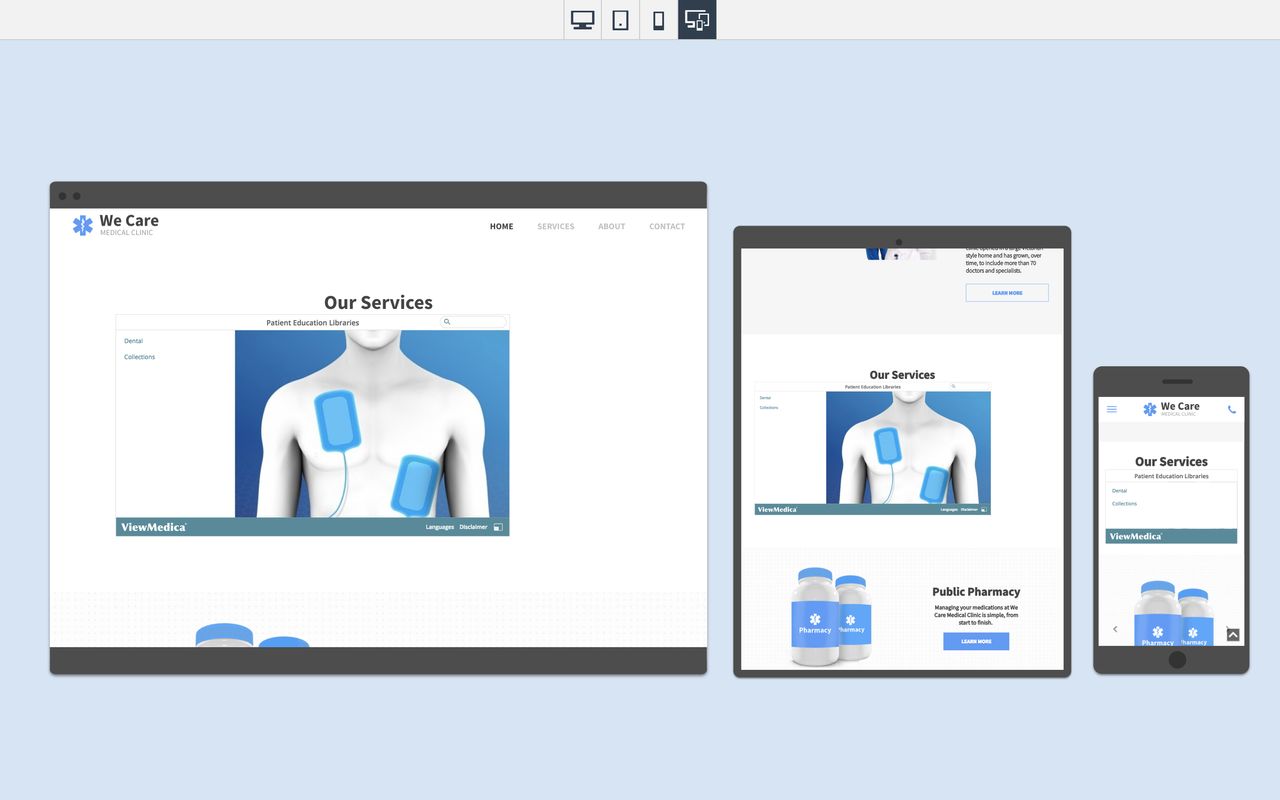1280x800 pixels.
Task: Switch to desktop preview mode
Action: [582, 19]
